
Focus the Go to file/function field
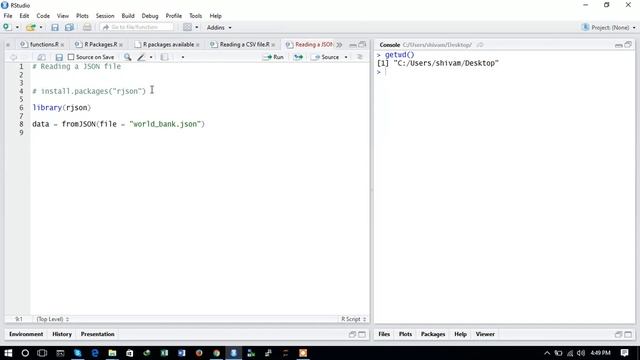pos(136,27)
